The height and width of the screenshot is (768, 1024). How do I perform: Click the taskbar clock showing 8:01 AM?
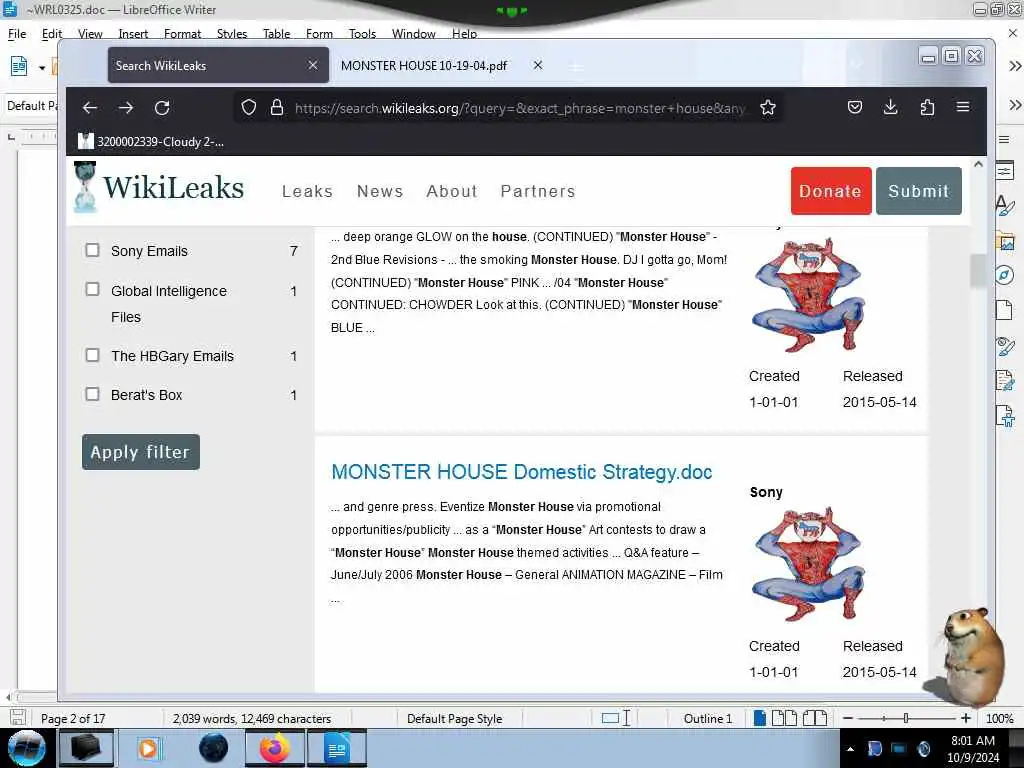tap(973, 749)
